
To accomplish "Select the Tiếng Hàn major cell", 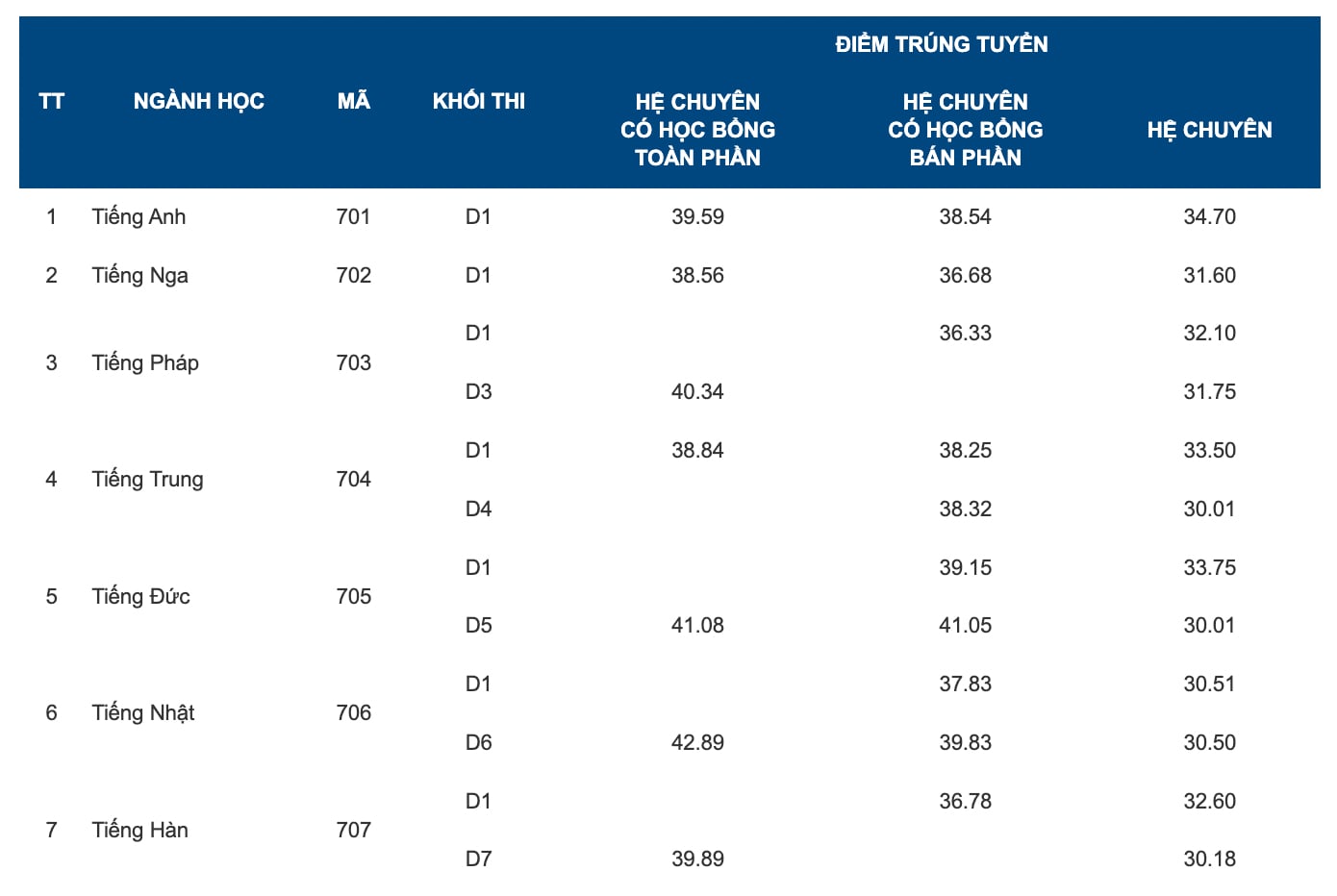I will (139, 831).
